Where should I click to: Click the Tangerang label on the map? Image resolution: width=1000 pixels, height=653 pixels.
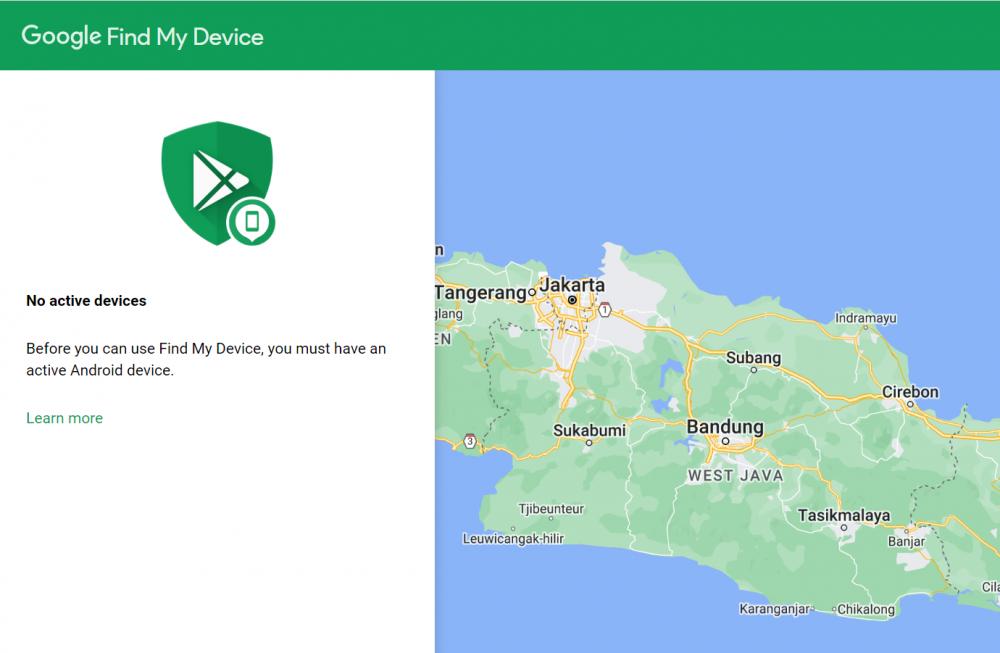coord(480,293)
